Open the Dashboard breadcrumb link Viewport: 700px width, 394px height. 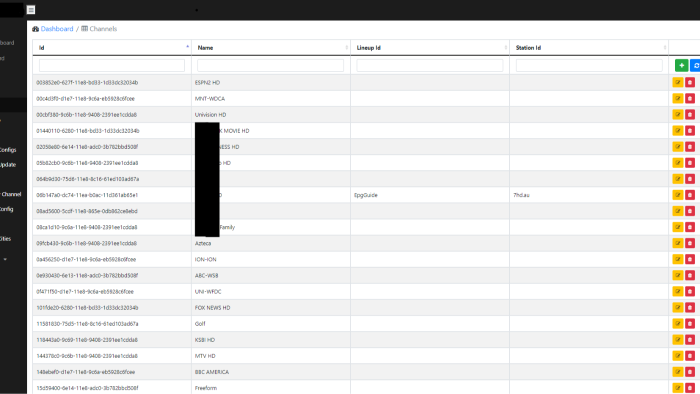[x=57, y=29]
